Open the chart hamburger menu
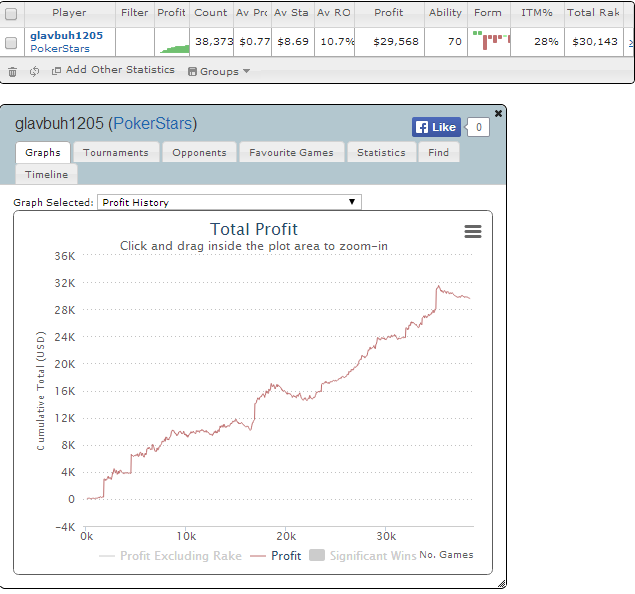Screen dimensions: 635x594 click(x=473, y=232)
